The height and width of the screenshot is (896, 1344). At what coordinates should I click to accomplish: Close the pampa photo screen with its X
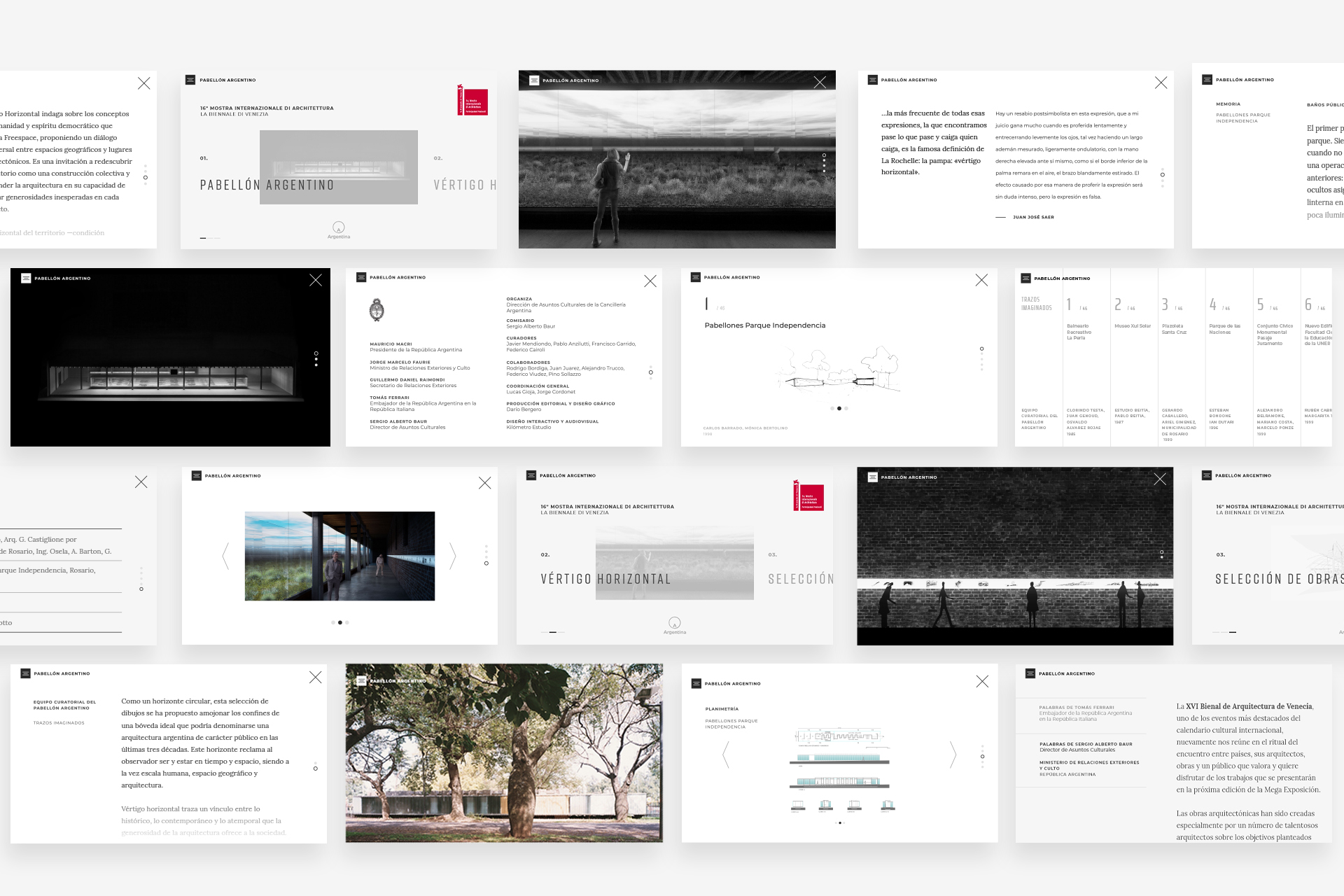(x=820, y=83)
